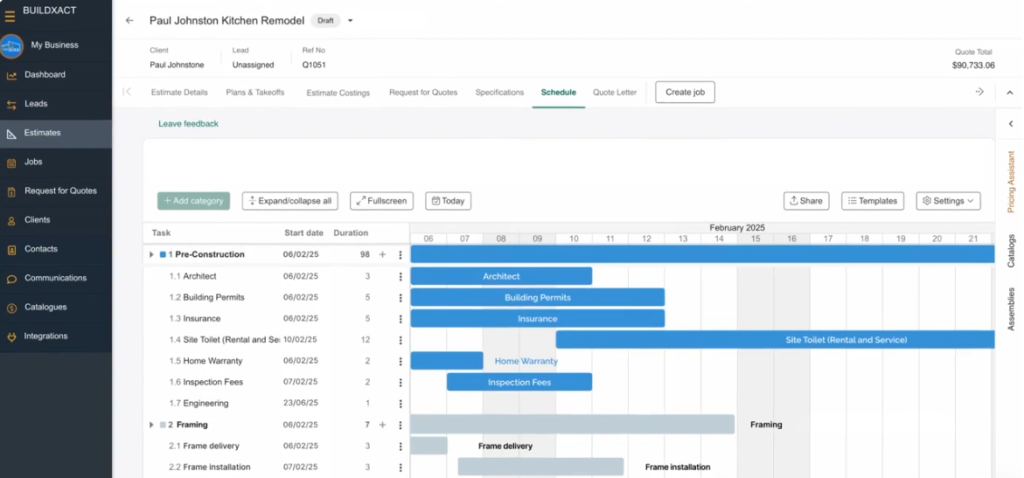This screenshot has height=478, width=1024.
Task: Select the Site Toilet Gantt bar
Action: 775,340
